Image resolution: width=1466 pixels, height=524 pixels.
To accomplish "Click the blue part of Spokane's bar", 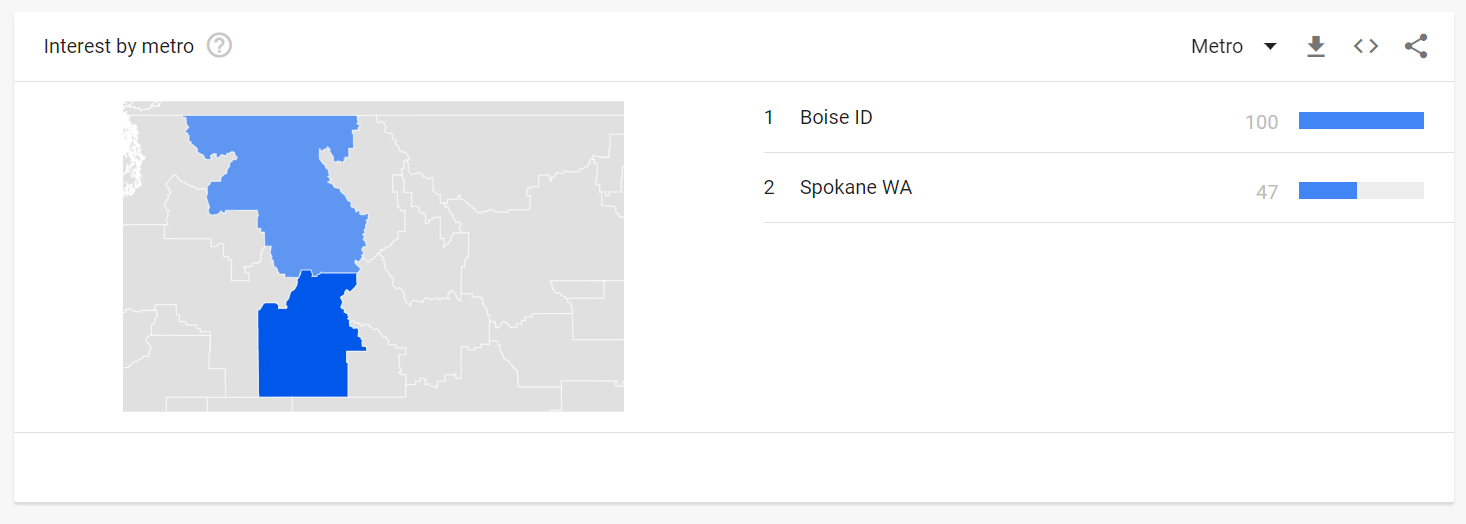I will point(1327,191).
